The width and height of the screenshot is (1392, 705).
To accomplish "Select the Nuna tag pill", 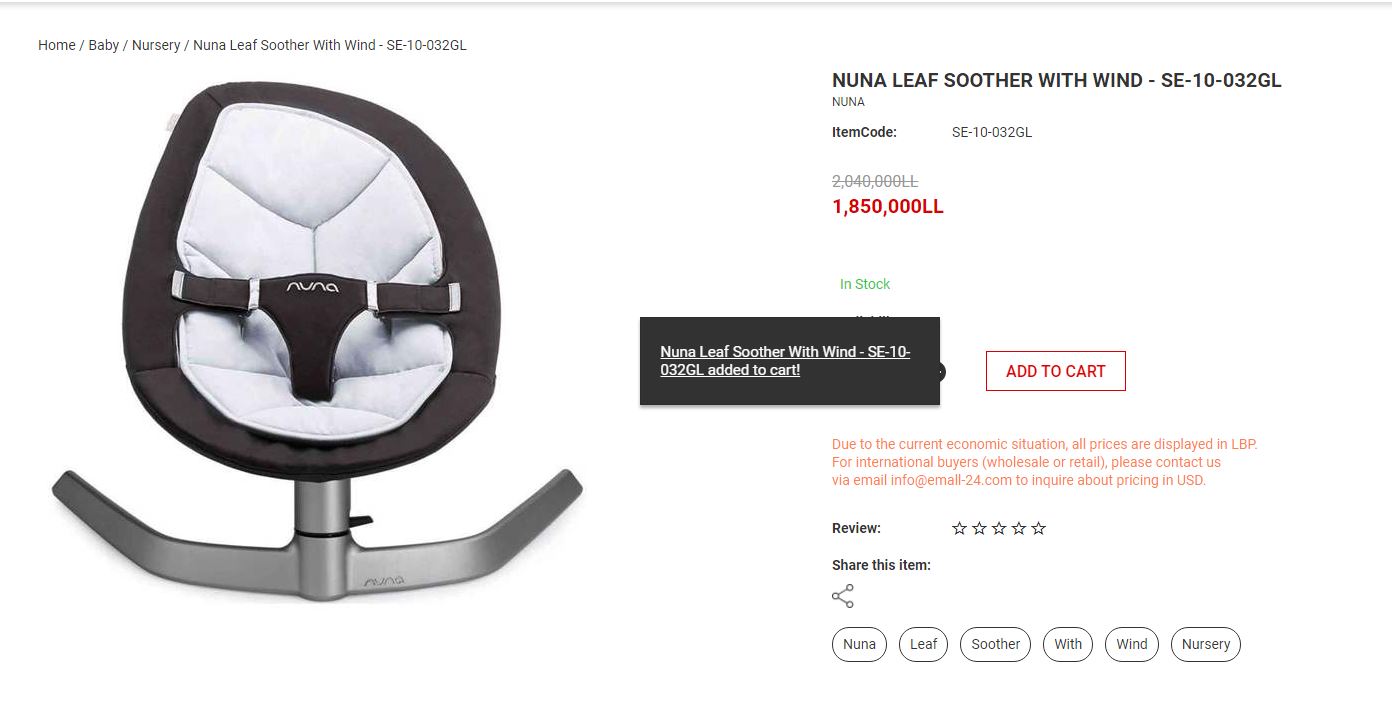I will pyautogui.click(x=859, y=644).
